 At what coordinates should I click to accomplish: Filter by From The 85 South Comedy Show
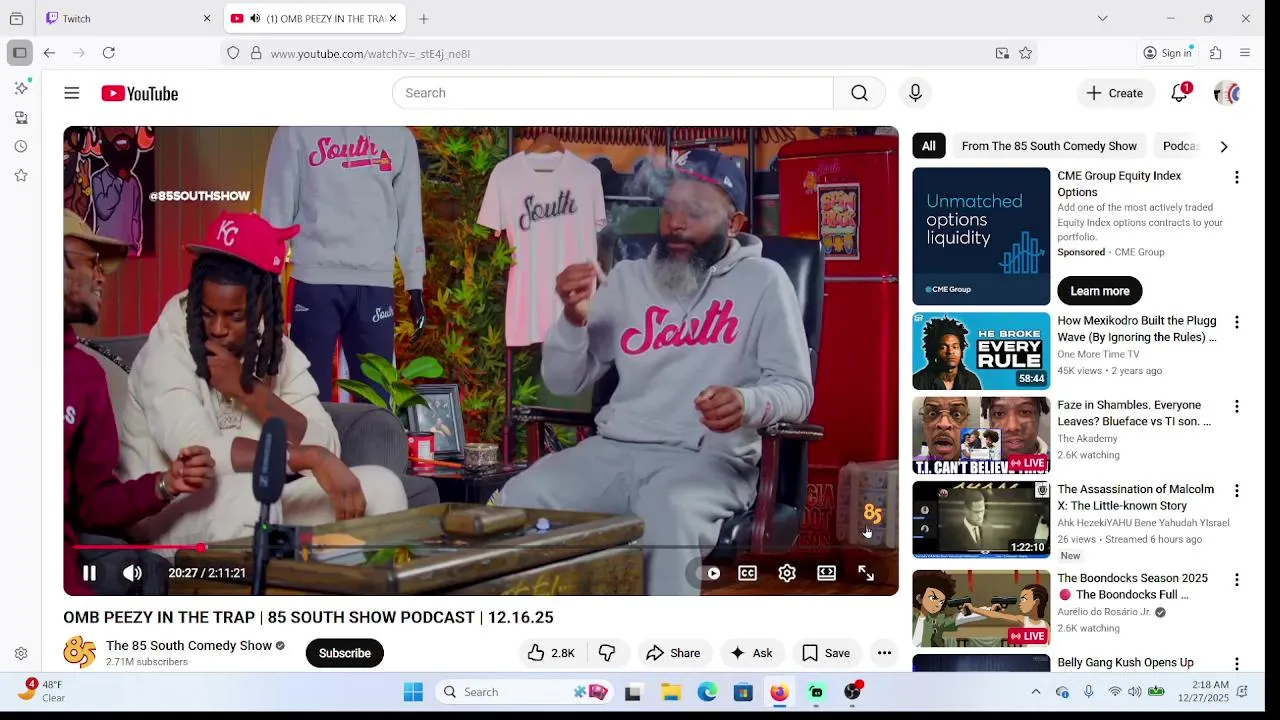pos(1049,146)
